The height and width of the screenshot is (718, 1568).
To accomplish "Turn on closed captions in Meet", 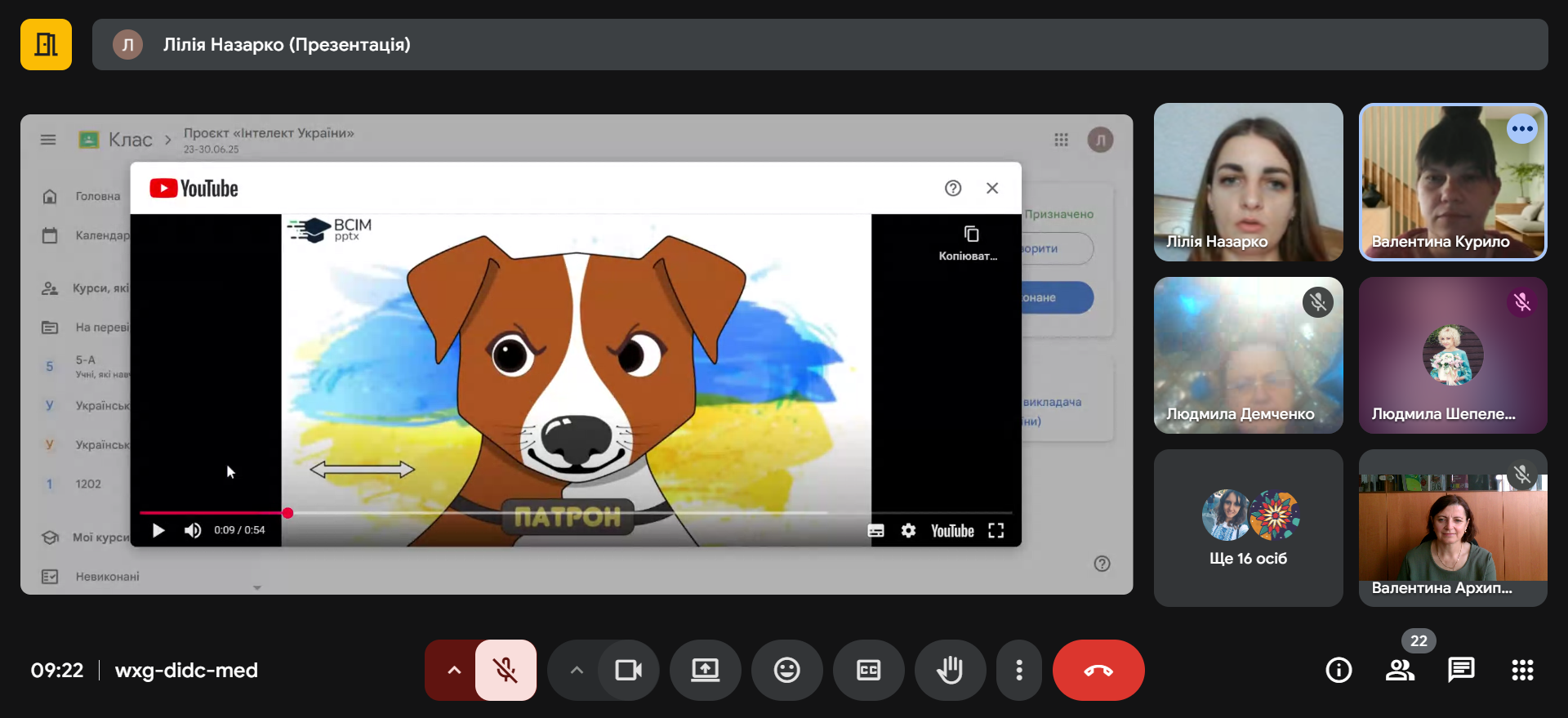I will (x=868, y=670).
